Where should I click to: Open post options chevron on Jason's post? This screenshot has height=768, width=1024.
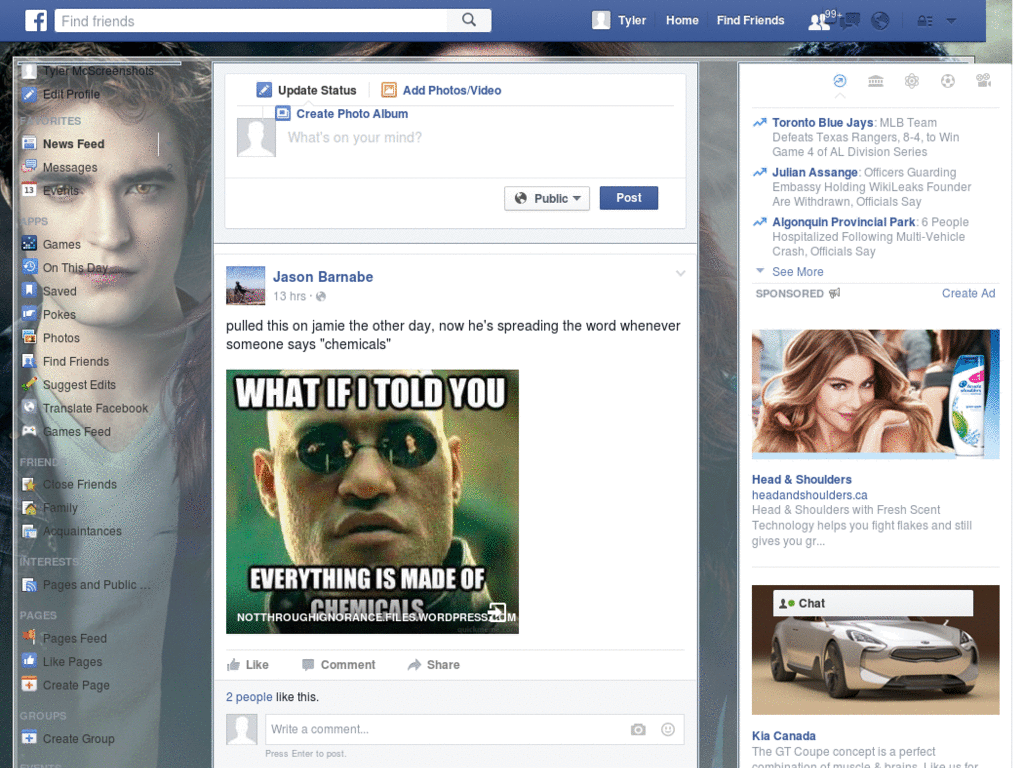coord(680,274)
